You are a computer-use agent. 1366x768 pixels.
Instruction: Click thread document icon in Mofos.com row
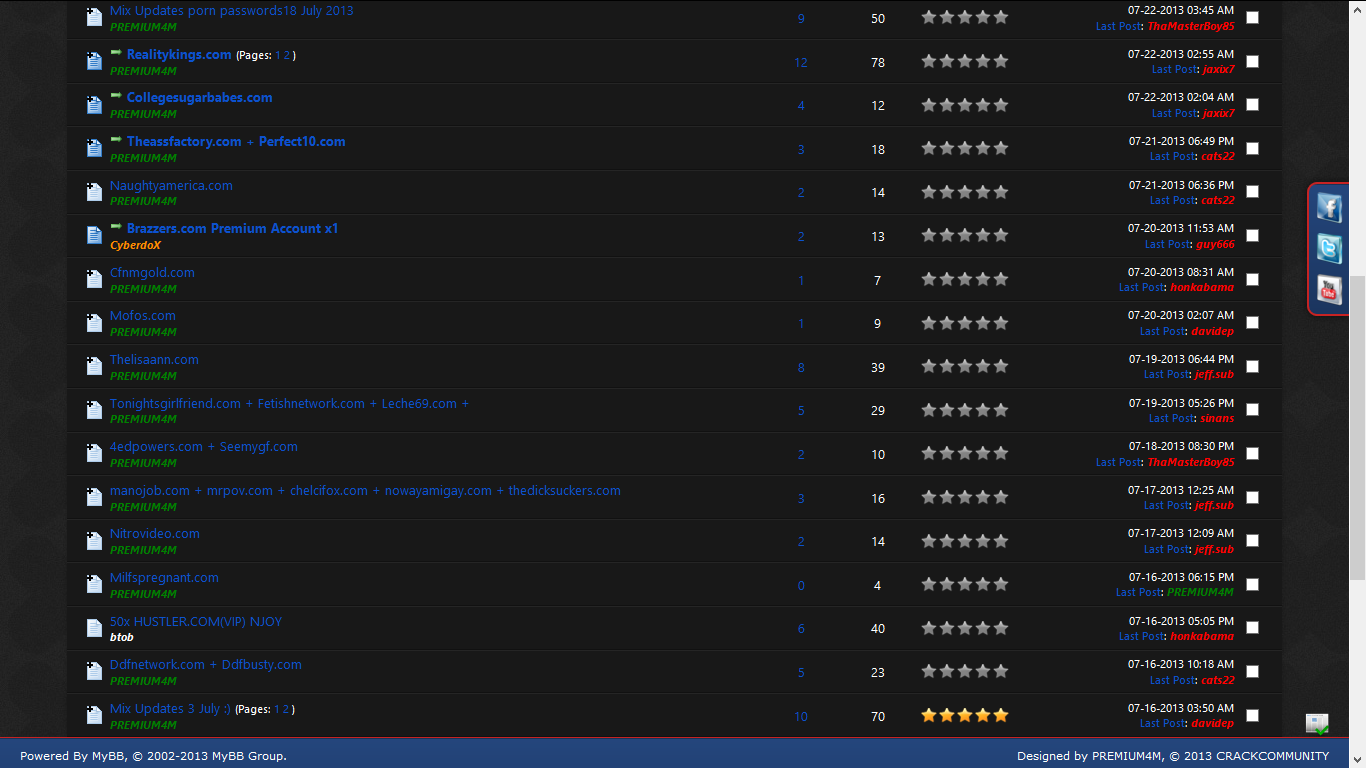[x=94, y=323]
